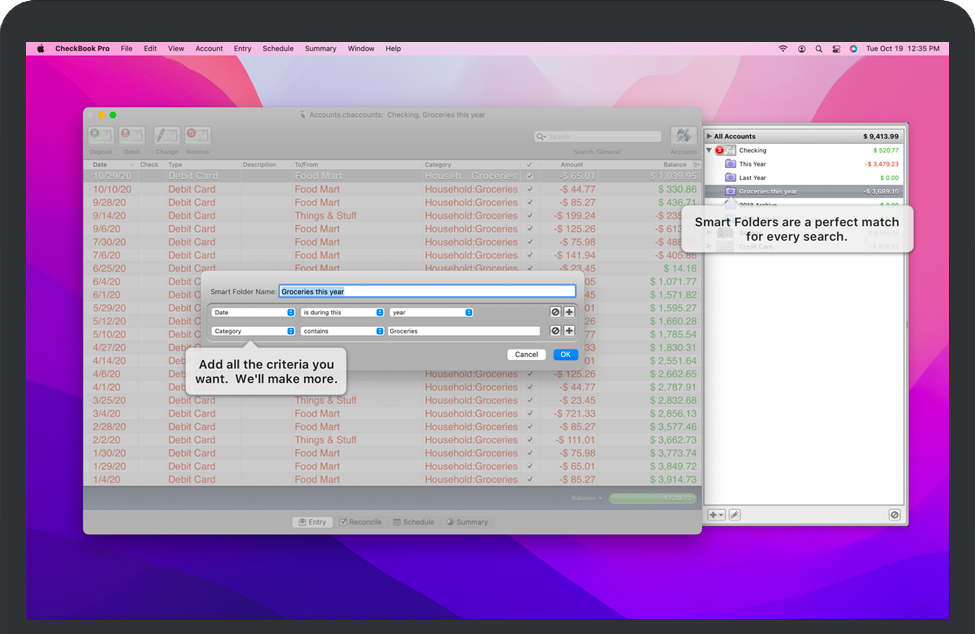Viewport: 975px width, 634px height.
Task: Open the Date criteria field dropdown
Action: [253, 312]
